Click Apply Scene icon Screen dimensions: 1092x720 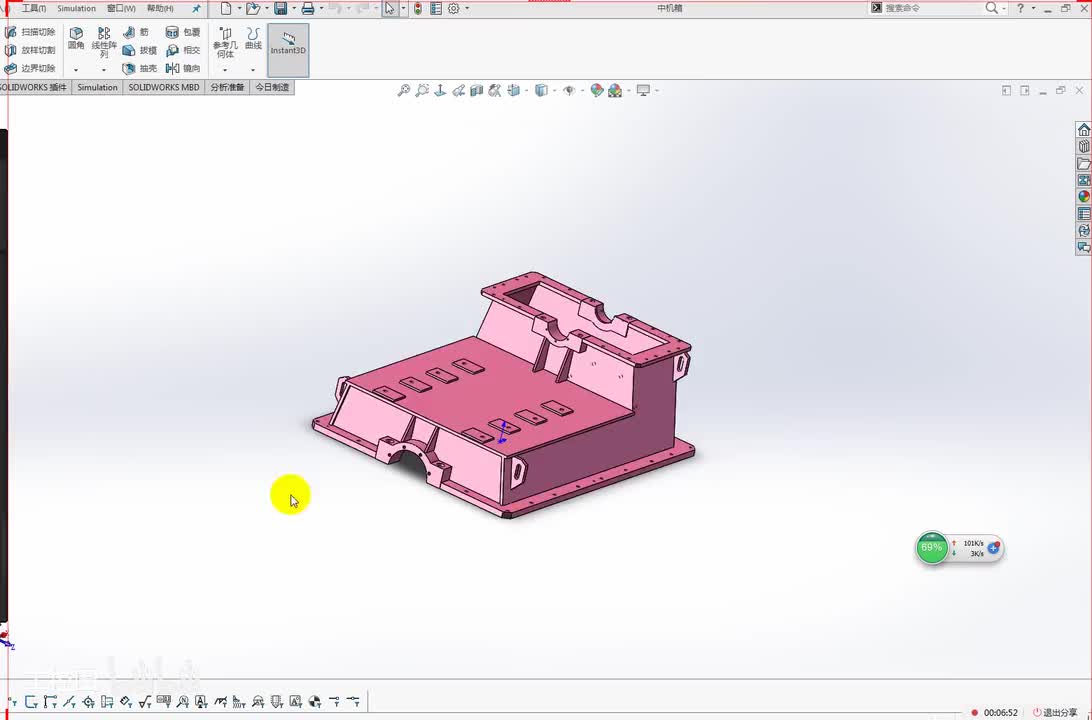615,90
